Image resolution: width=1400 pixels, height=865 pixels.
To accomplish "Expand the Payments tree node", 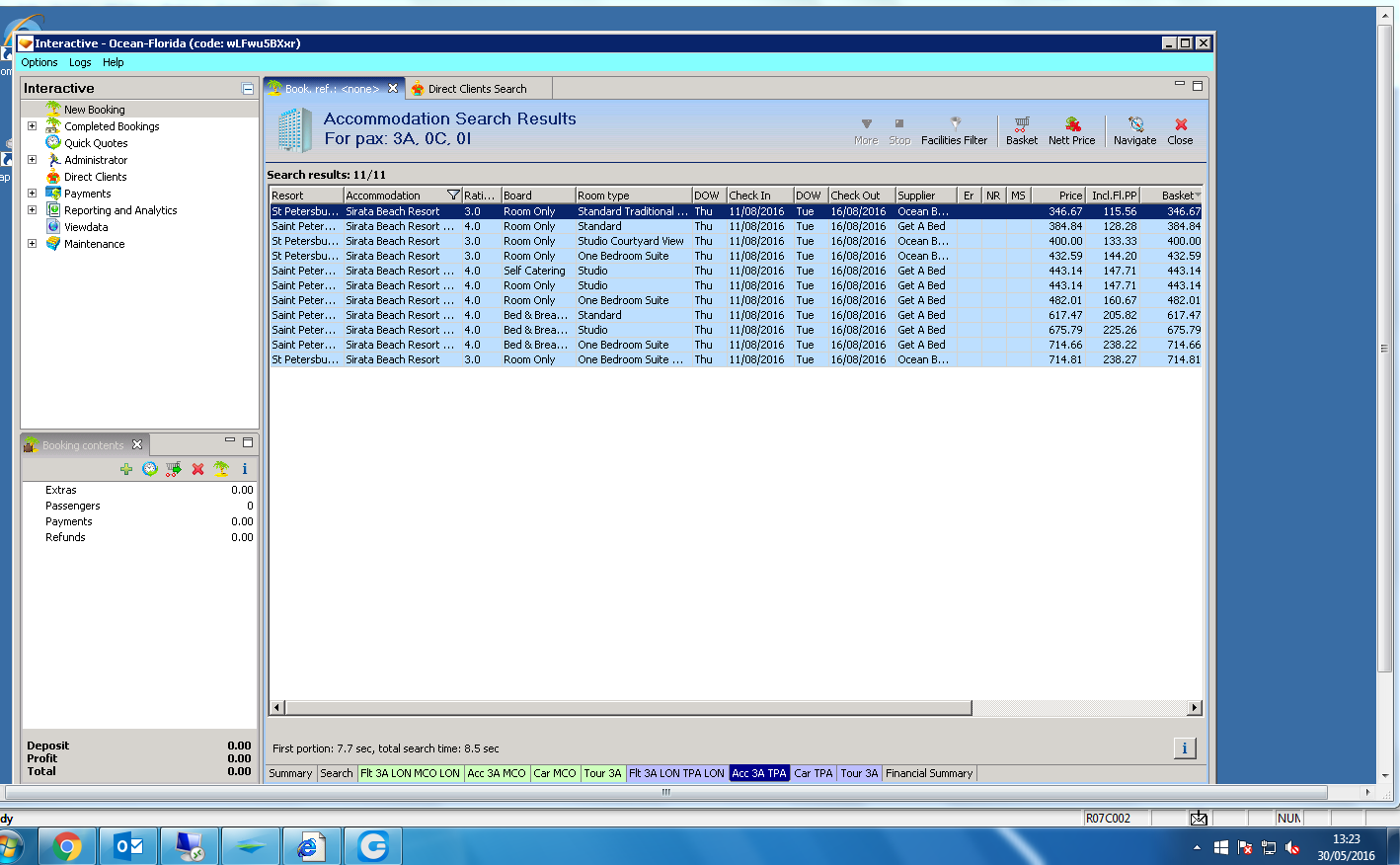I will 32,194.
